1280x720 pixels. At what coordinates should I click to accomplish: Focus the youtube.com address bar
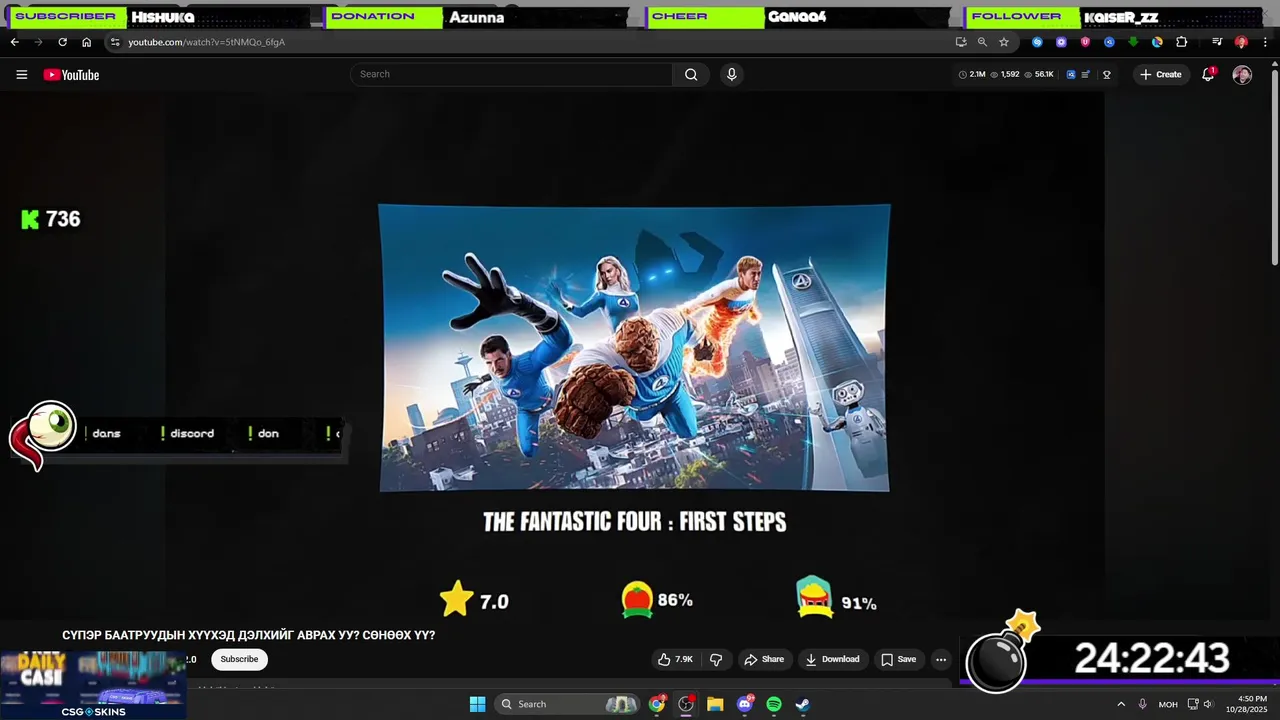coord(530,42)
